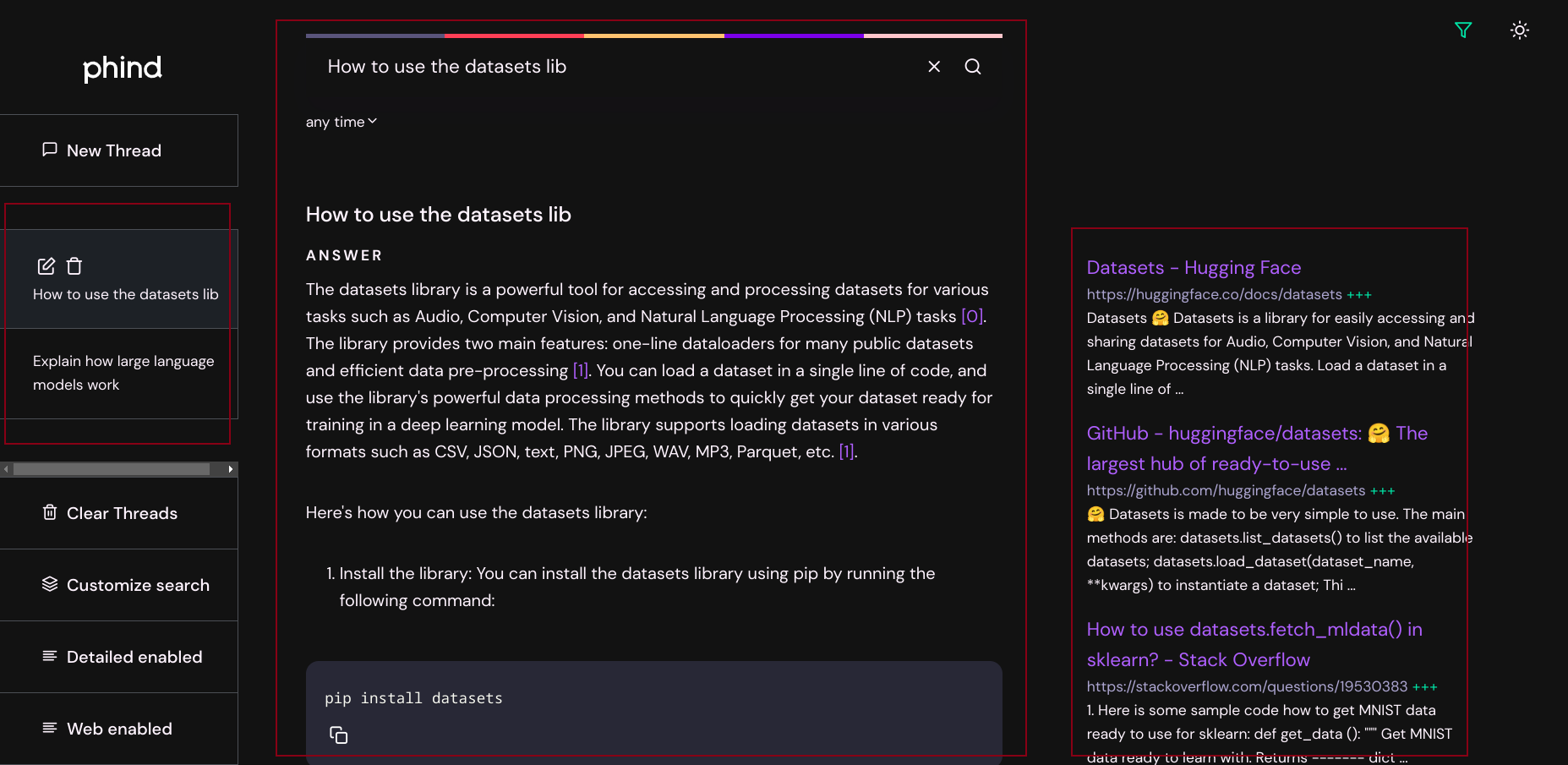The width and height of the screenshot is (1568, 765).
Task: Expand the +++ next to stackoverflow.com URL
Action: click(x=1425, y=687)
